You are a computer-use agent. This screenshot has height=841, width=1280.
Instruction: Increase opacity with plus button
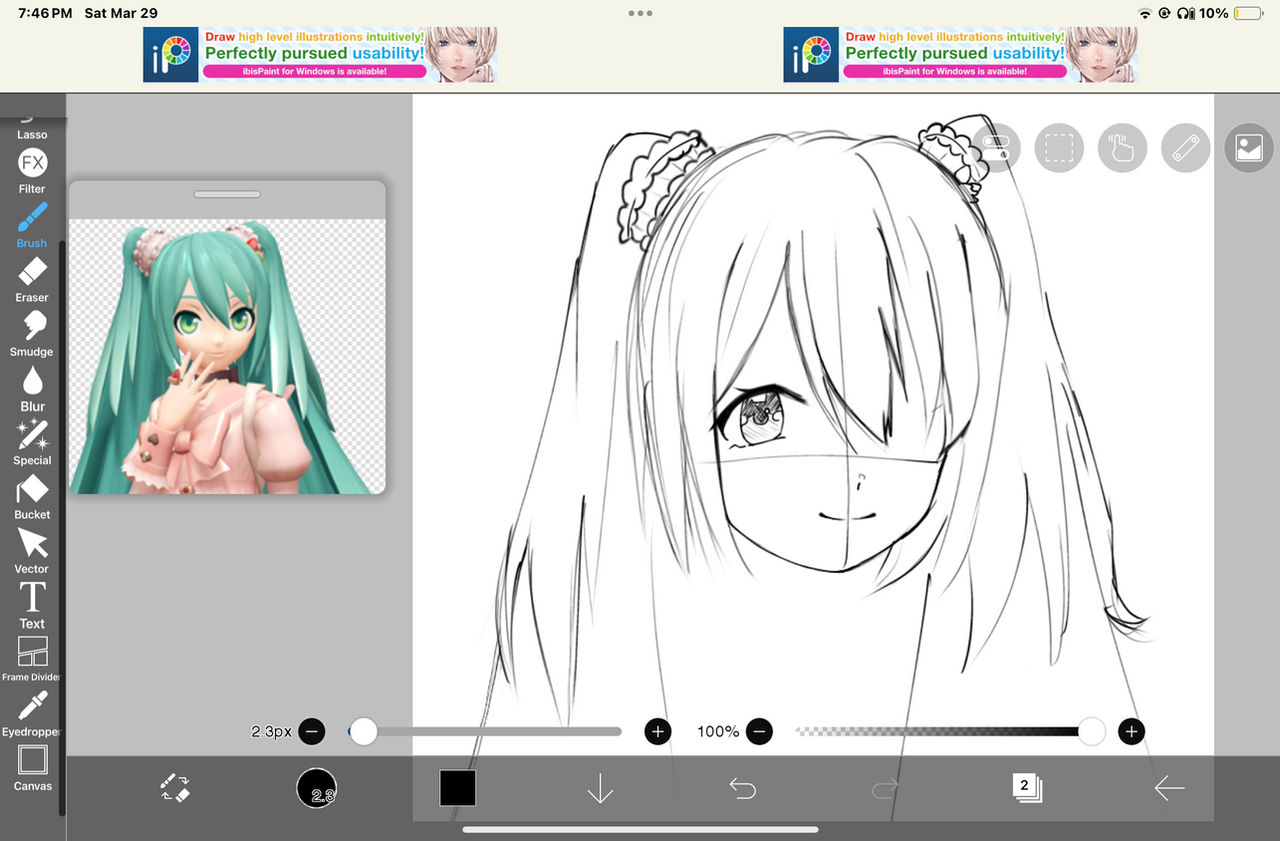(1131, 731)
